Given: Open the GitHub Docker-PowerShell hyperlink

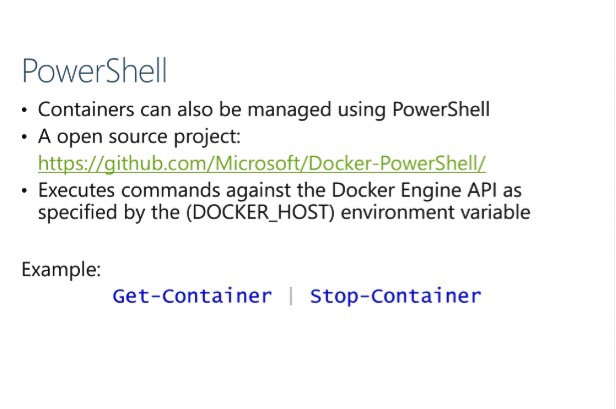Looking at the screenshot, I should pyautogui.click(x=262, y=163).
